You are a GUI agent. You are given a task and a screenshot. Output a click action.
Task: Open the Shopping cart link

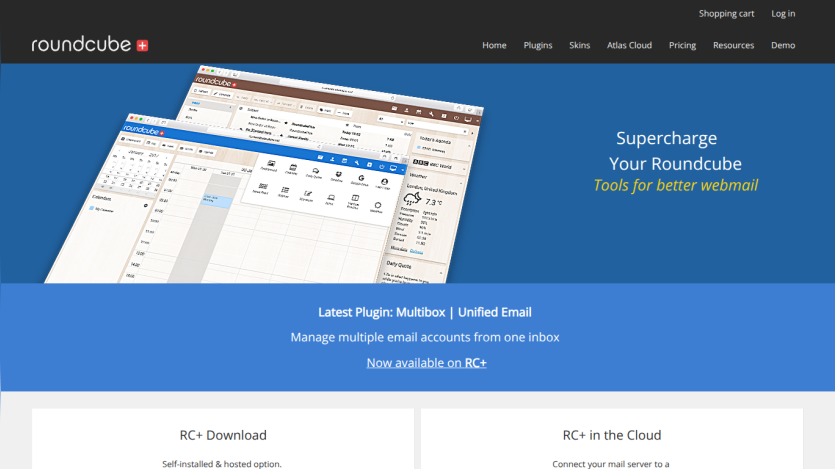point(726,14)
